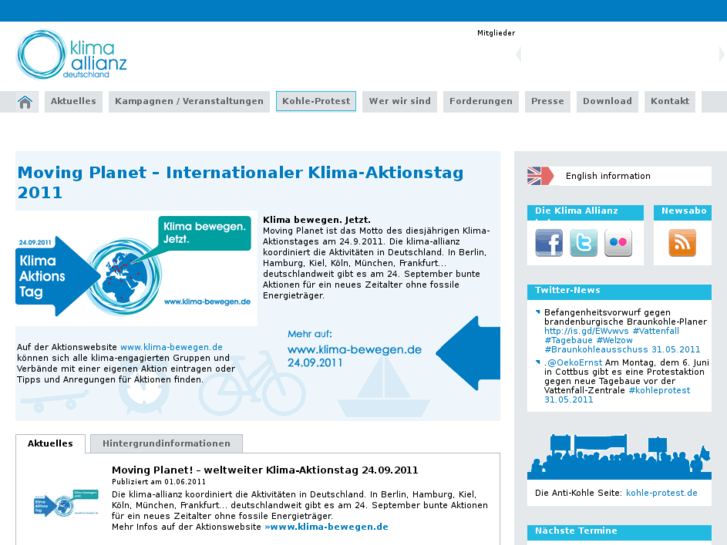
Task: Go to Wer wir sind page
Action: (400, 102)
